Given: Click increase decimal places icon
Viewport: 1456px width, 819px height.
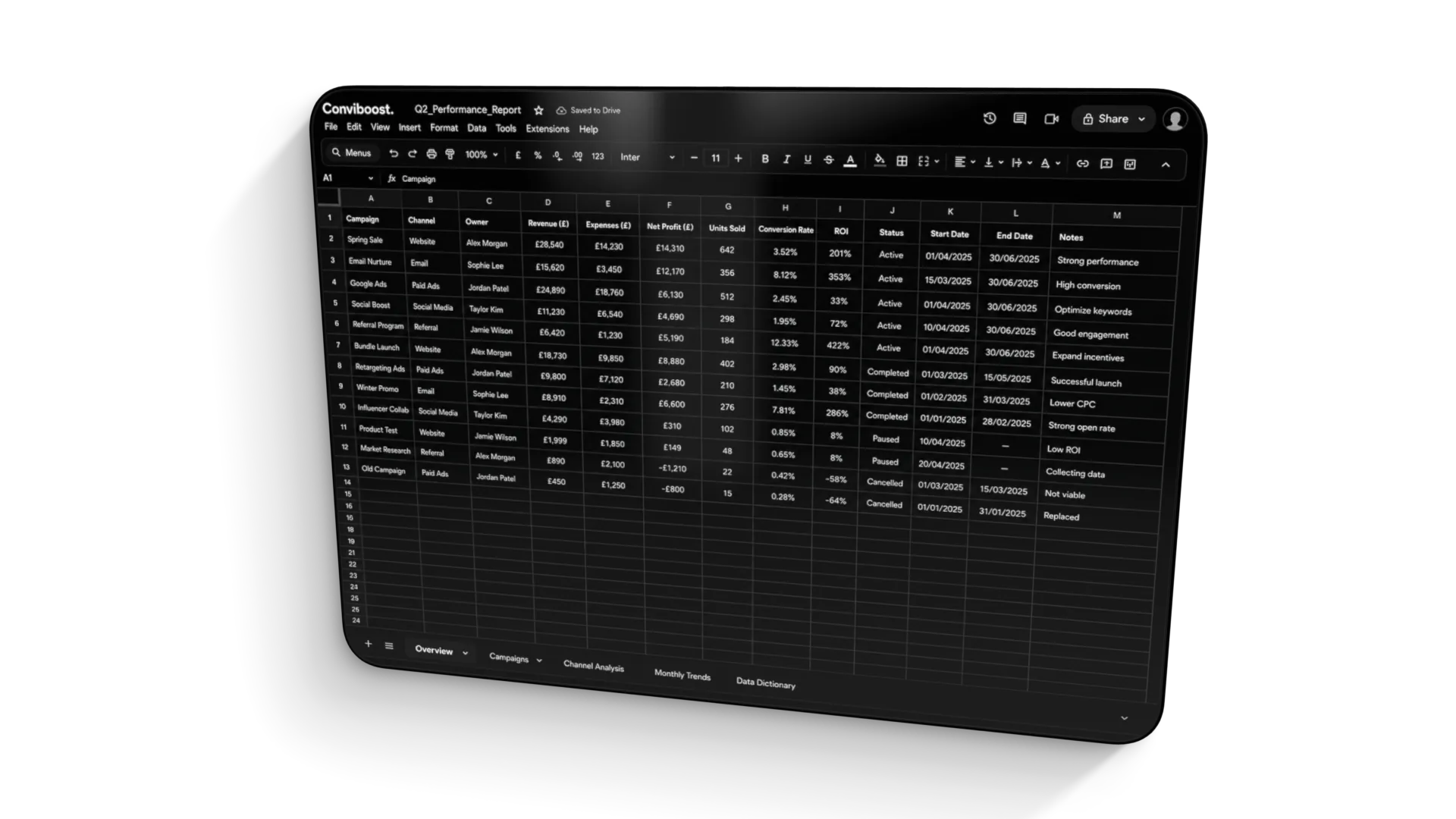Looking at the screenshot, I should click(x=577, y=156).
